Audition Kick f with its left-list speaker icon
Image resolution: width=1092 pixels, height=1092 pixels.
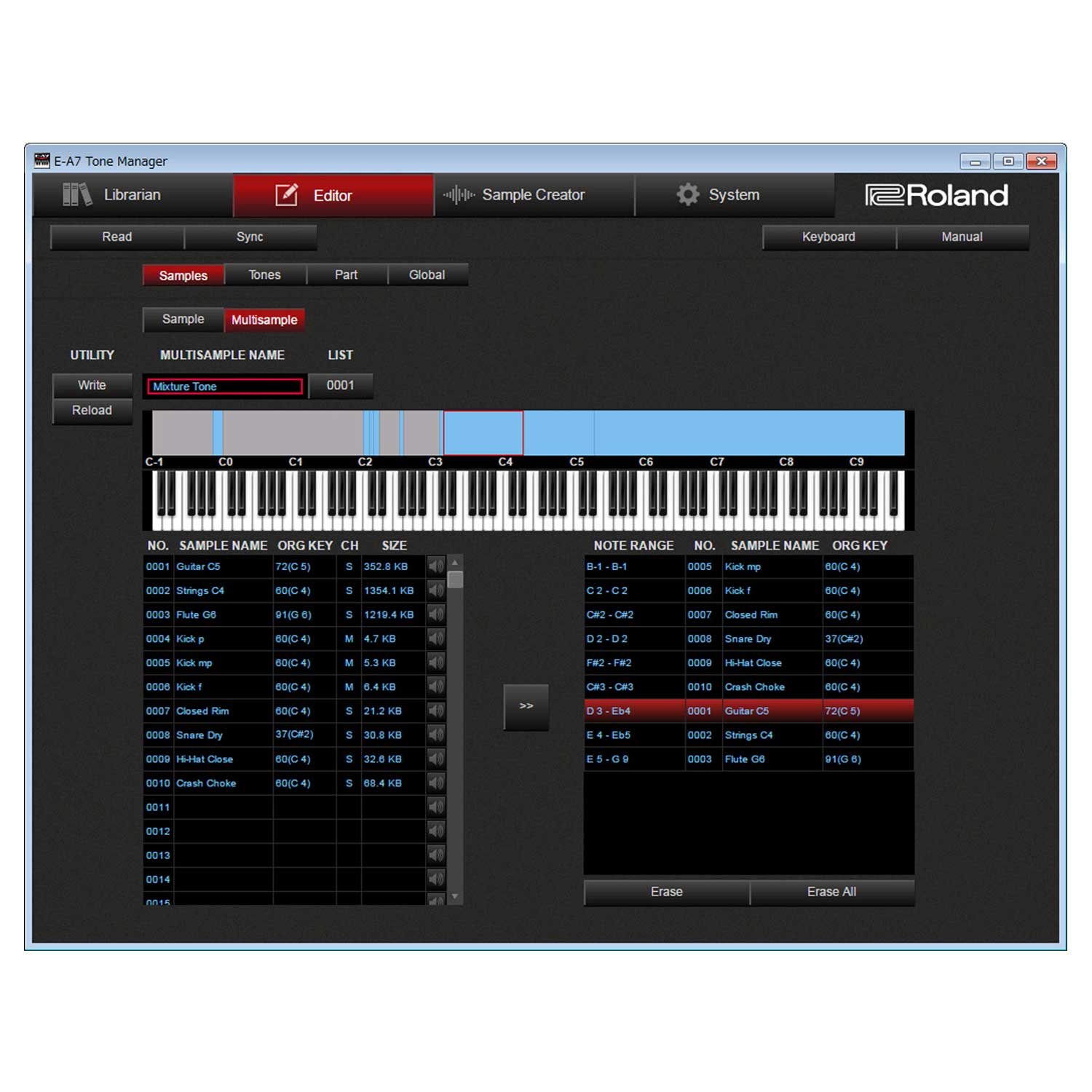click(x=435, y=687)
